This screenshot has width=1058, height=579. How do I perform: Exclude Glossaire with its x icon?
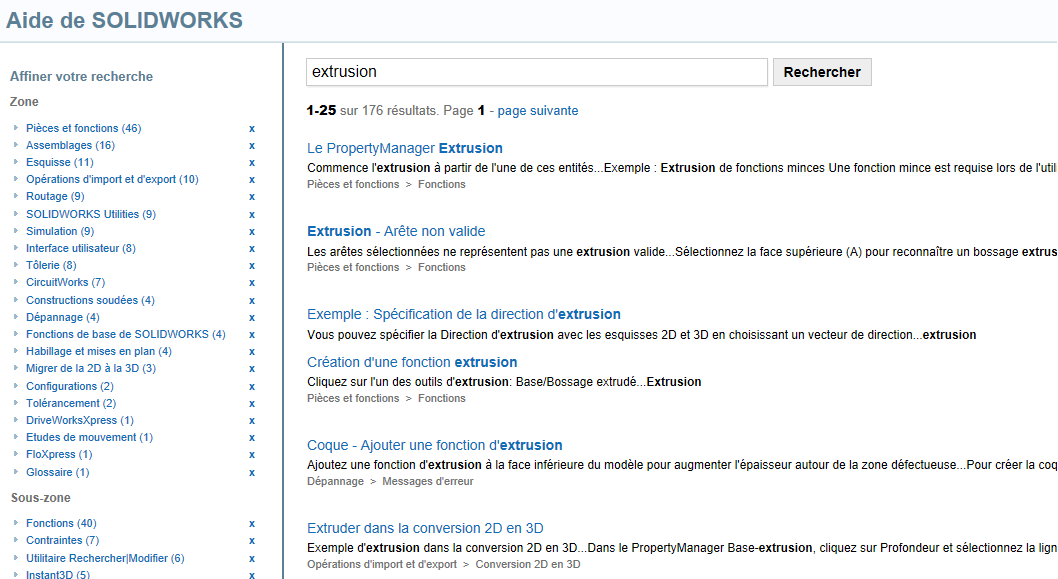pos(252,473)
